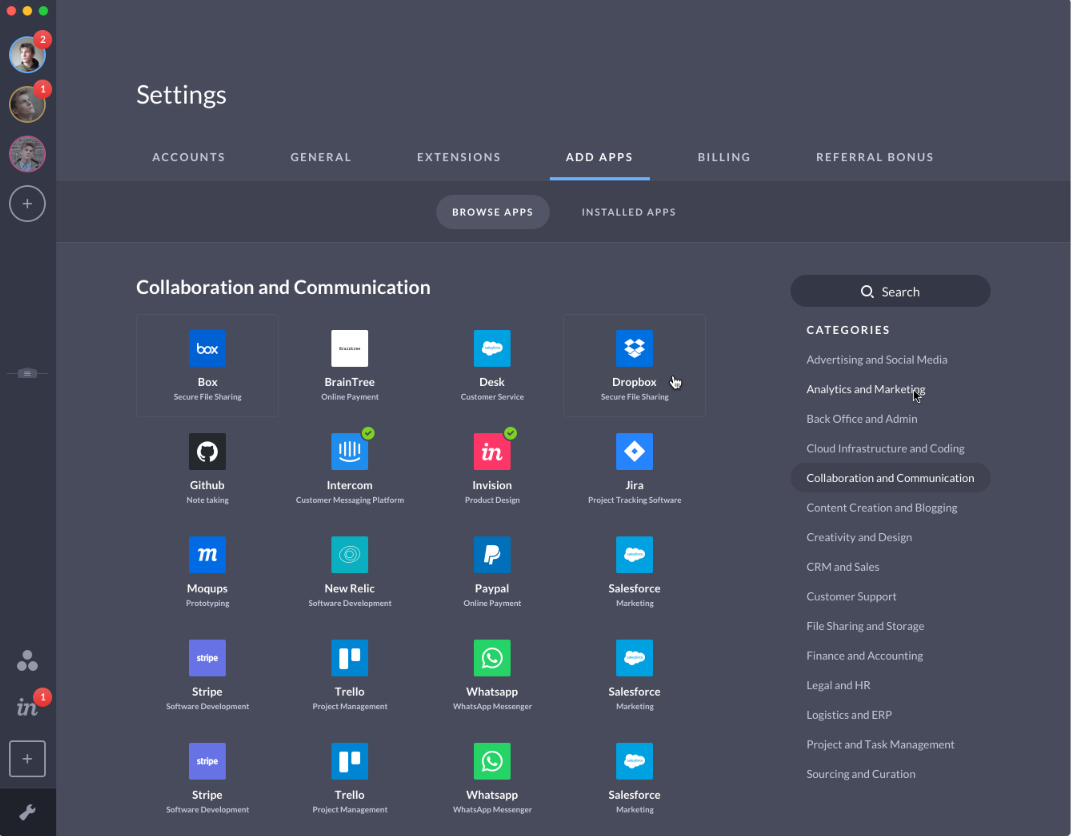Filter by Advertising and Social Media

877,359
